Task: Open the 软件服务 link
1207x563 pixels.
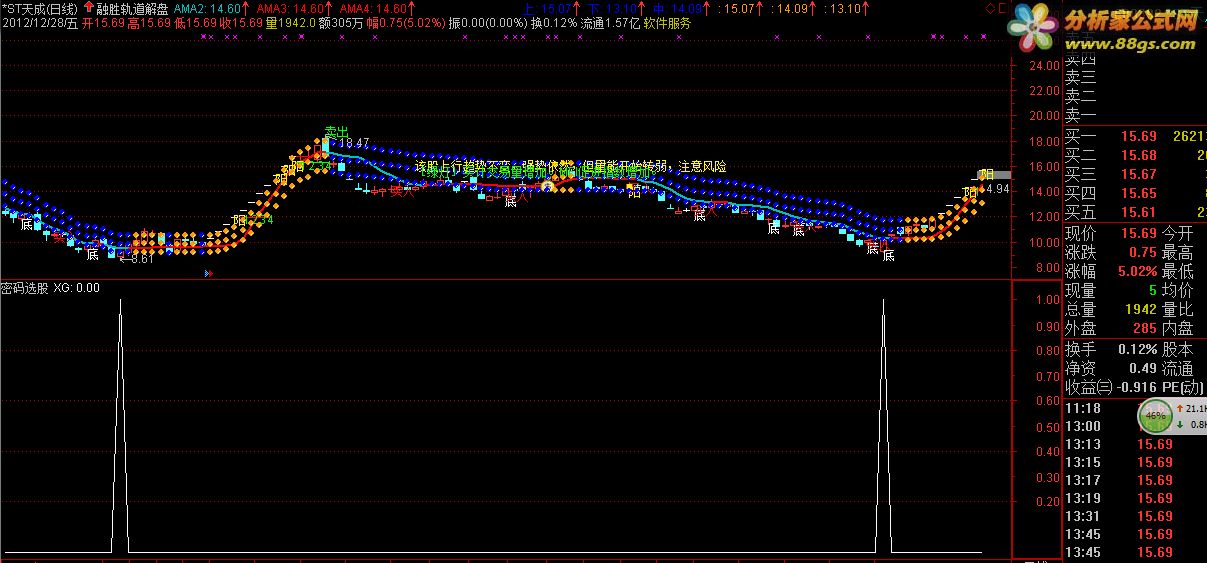Action: [667, 22]
